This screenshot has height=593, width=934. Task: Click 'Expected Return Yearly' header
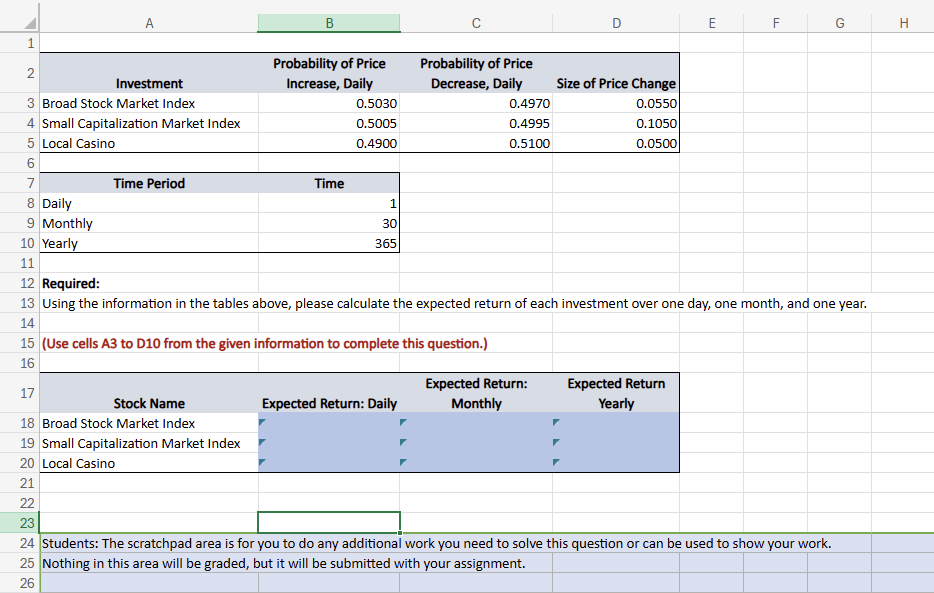click(x=616, y=393)
